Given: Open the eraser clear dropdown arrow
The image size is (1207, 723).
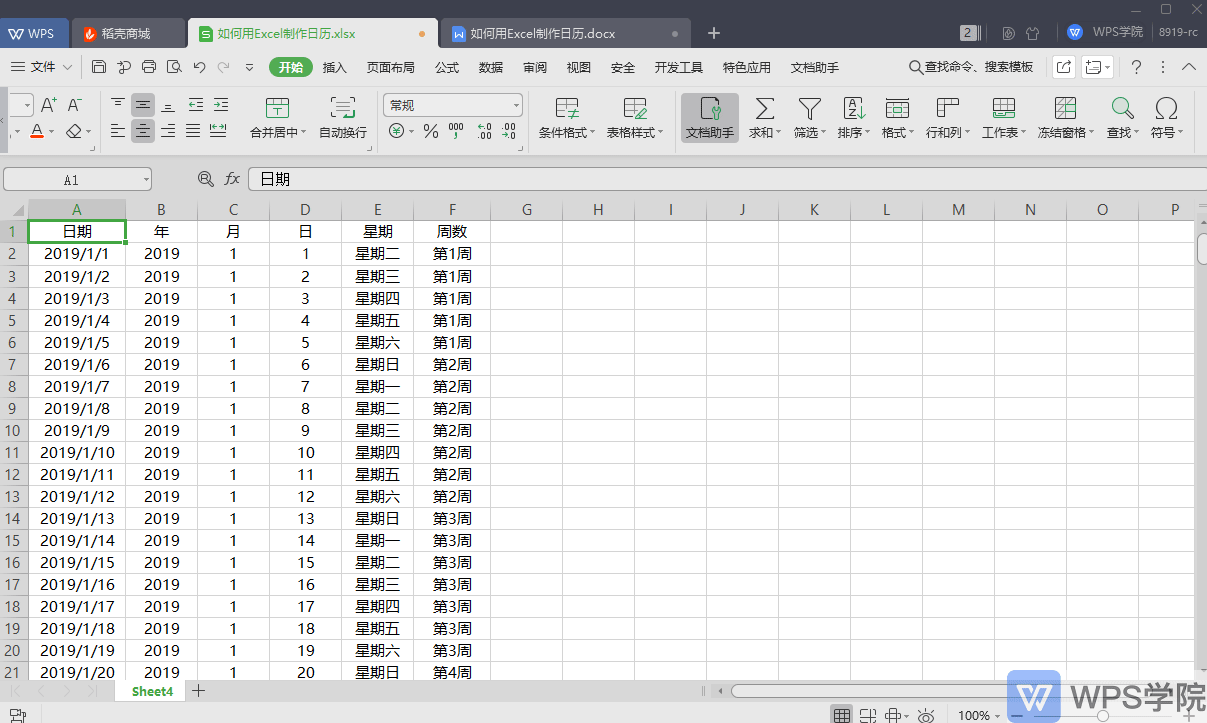Looking at the screenshot, I should pyautogui.click(x=88, y=131).
